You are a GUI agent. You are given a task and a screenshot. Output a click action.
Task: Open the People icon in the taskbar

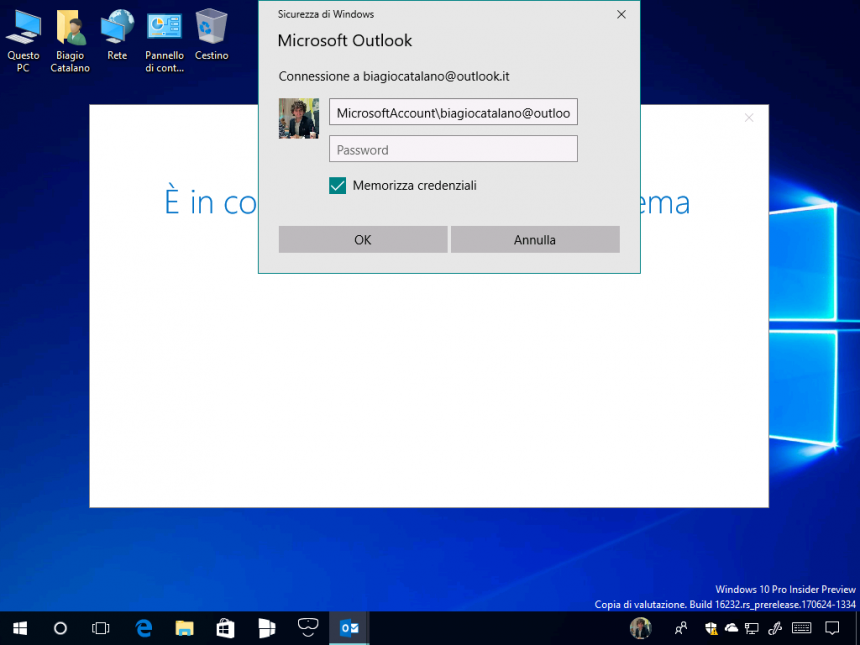(x=681, y=628)
